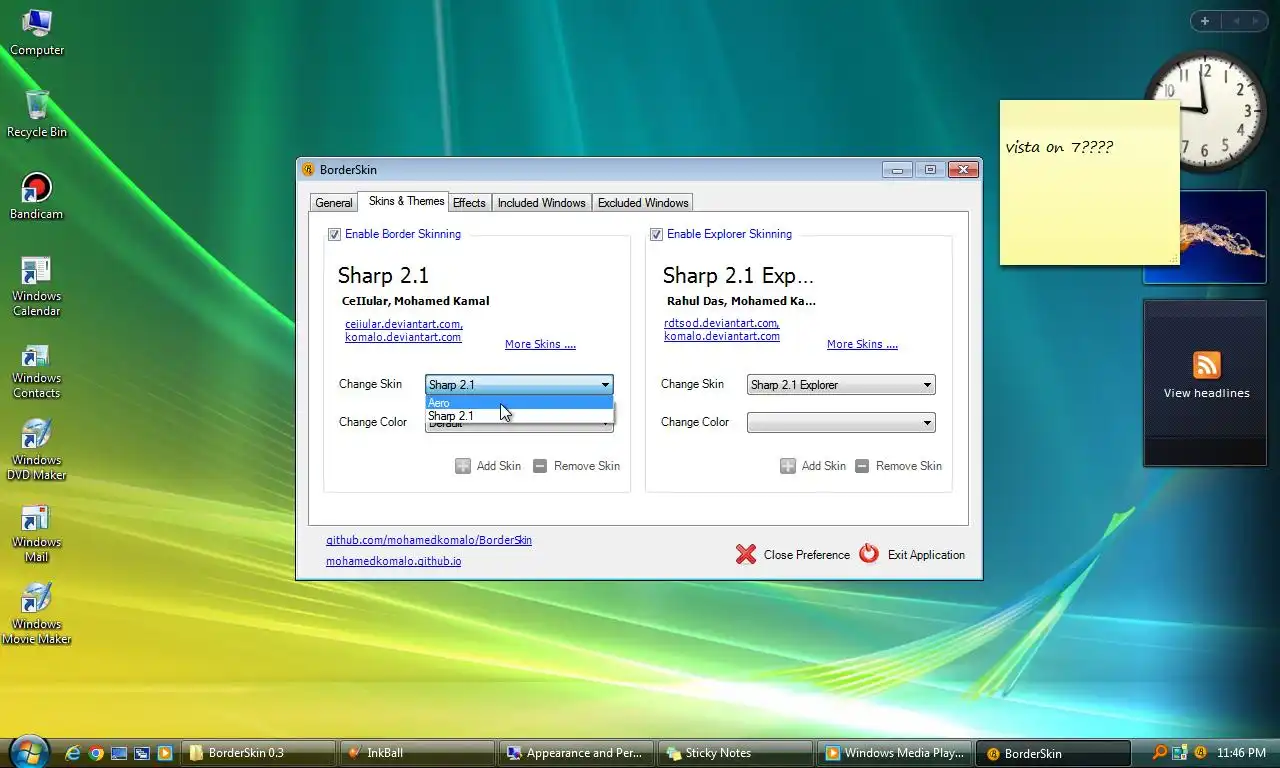Open the github.com/mohamedkomalo/BorderSkin link
This screenshot has height=768, width=1280.
[x=429, y=540]
